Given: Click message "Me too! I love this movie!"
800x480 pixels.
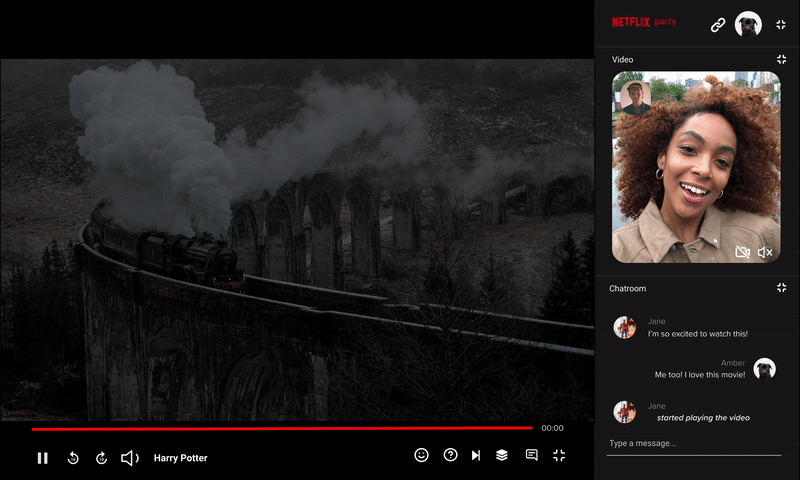Looking at the screenshot, I should point(700,374).
